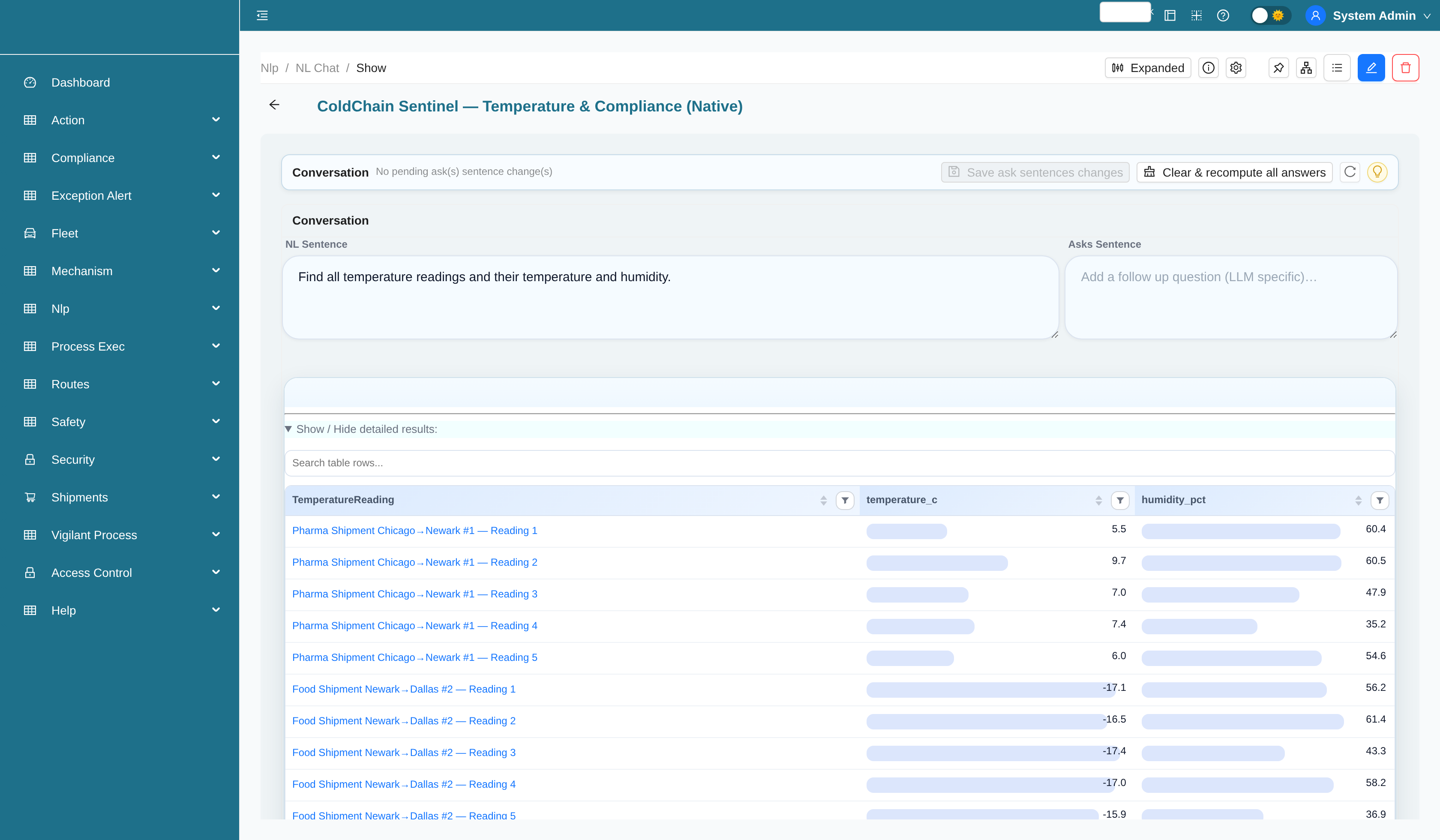This screenshot has height=840, width=1440.
Task: Click temperature bar for Food Reading 2
Action: (987, 722)
